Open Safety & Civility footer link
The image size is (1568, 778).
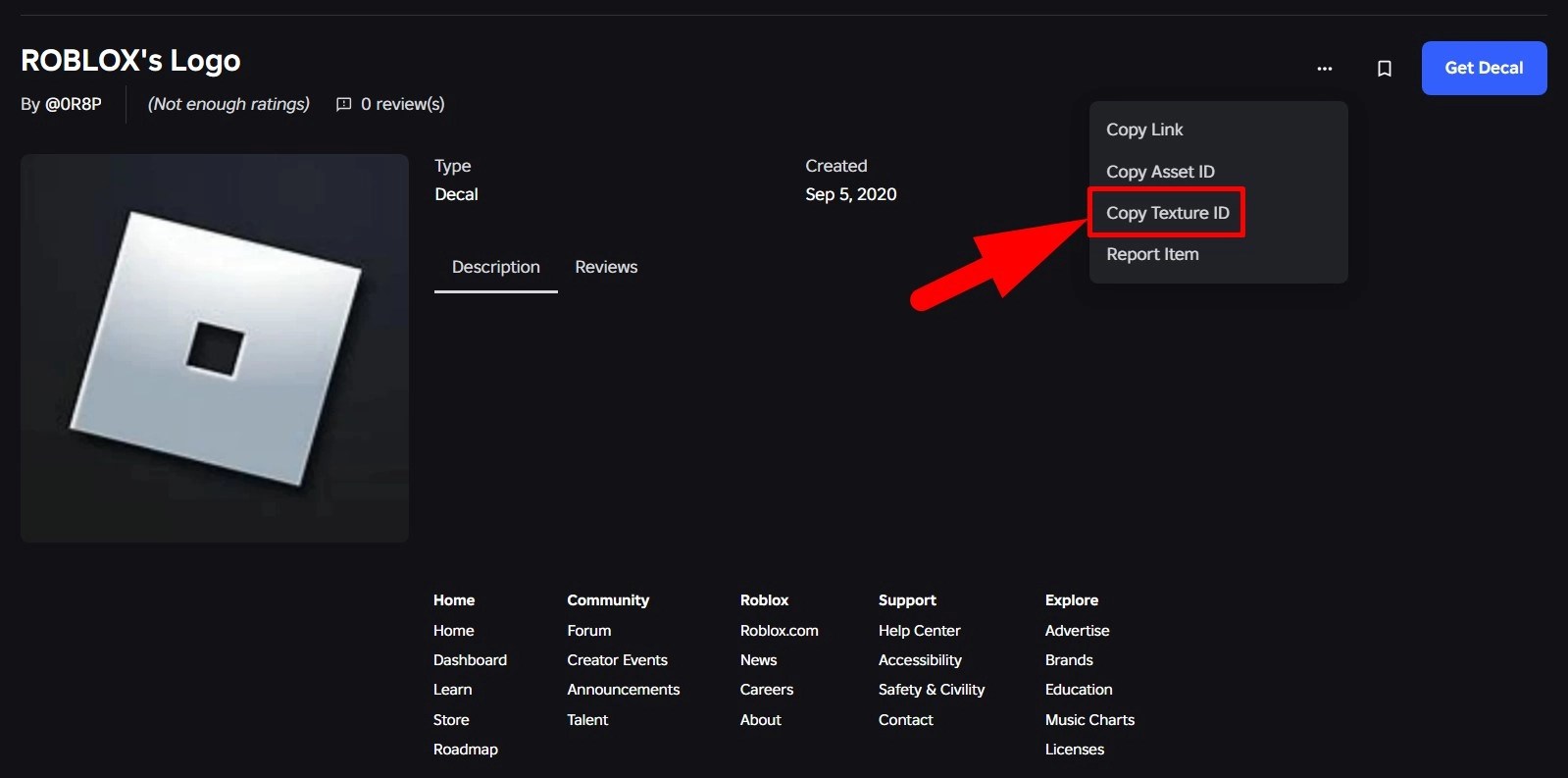coord(932,690)
